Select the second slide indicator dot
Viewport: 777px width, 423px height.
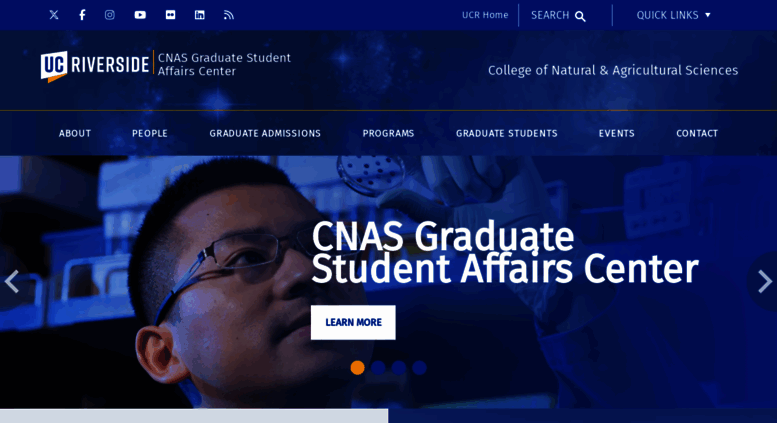tap(378, 368)
